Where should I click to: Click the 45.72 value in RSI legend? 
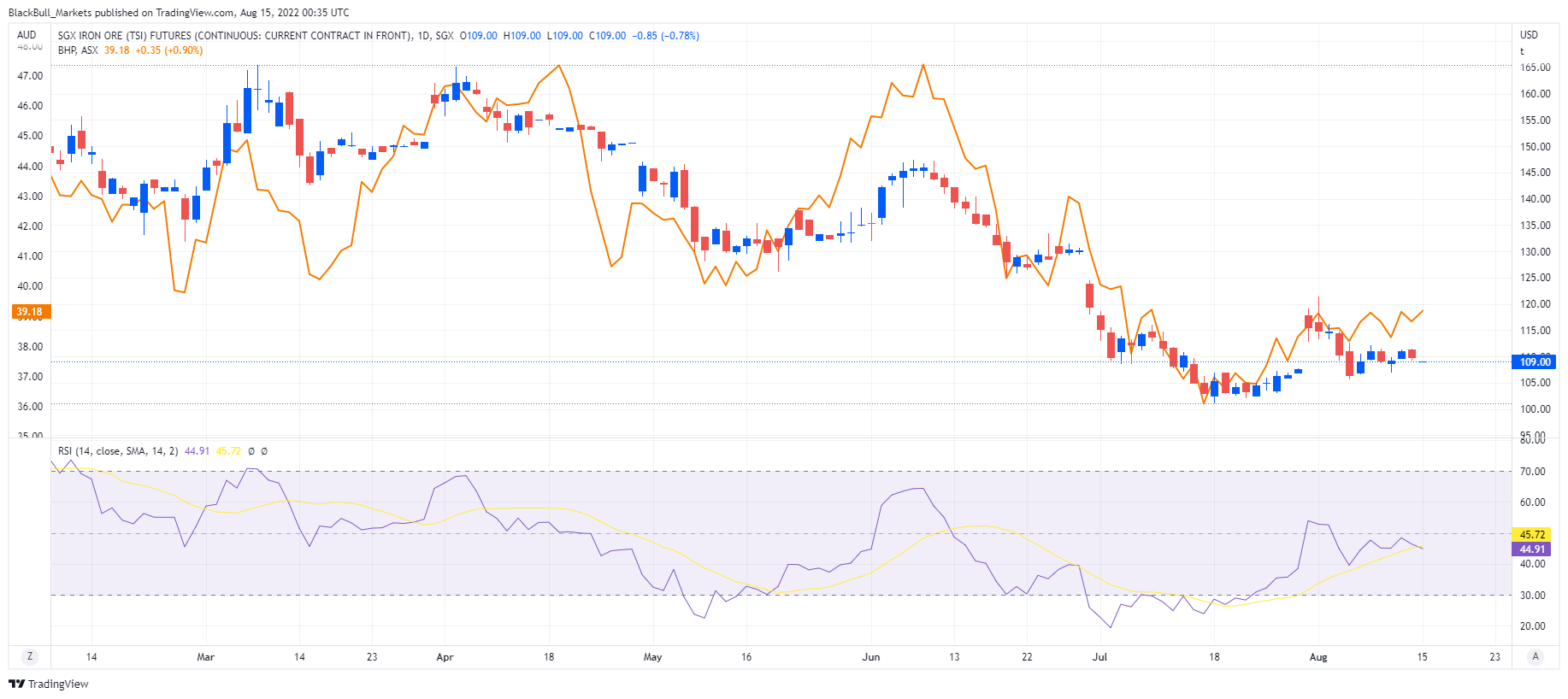[x=228, y=451]
